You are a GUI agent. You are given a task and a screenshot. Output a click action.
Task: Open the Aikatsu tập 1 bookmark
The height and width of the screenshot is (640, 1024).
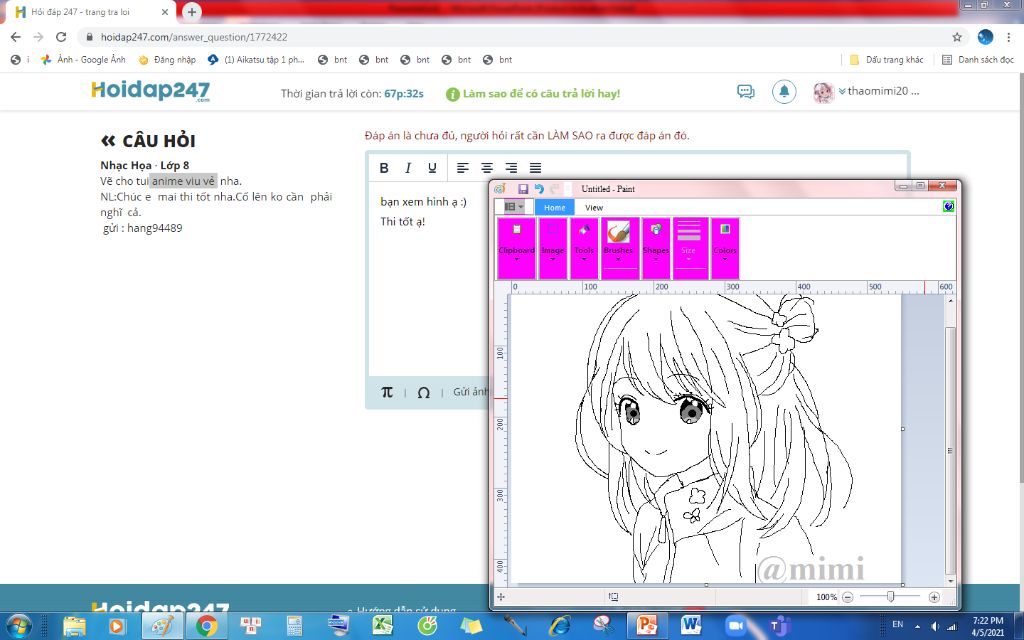click(256, 59)
